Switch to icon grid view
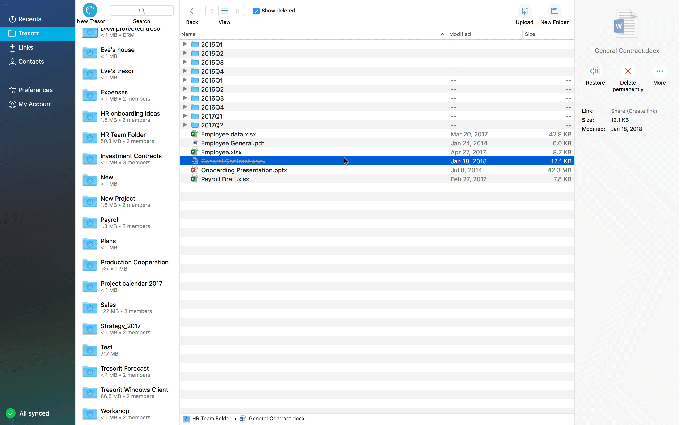This screenshot has width=680, height=425. pos(212,11)
